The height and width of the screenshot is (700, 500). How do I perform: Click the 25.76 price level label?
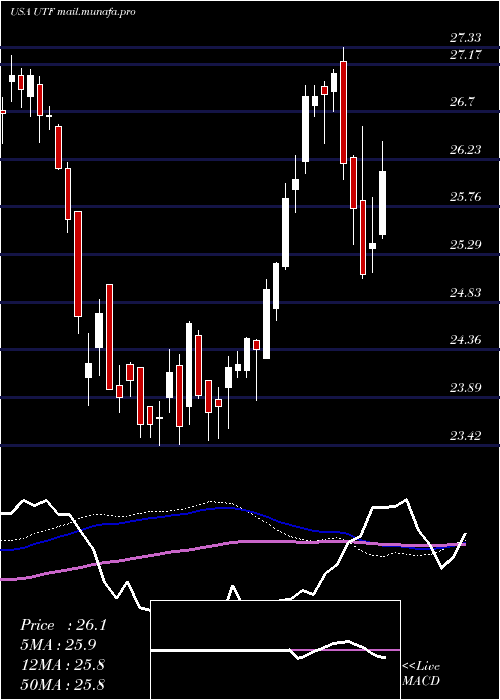[x=466, y=197]
